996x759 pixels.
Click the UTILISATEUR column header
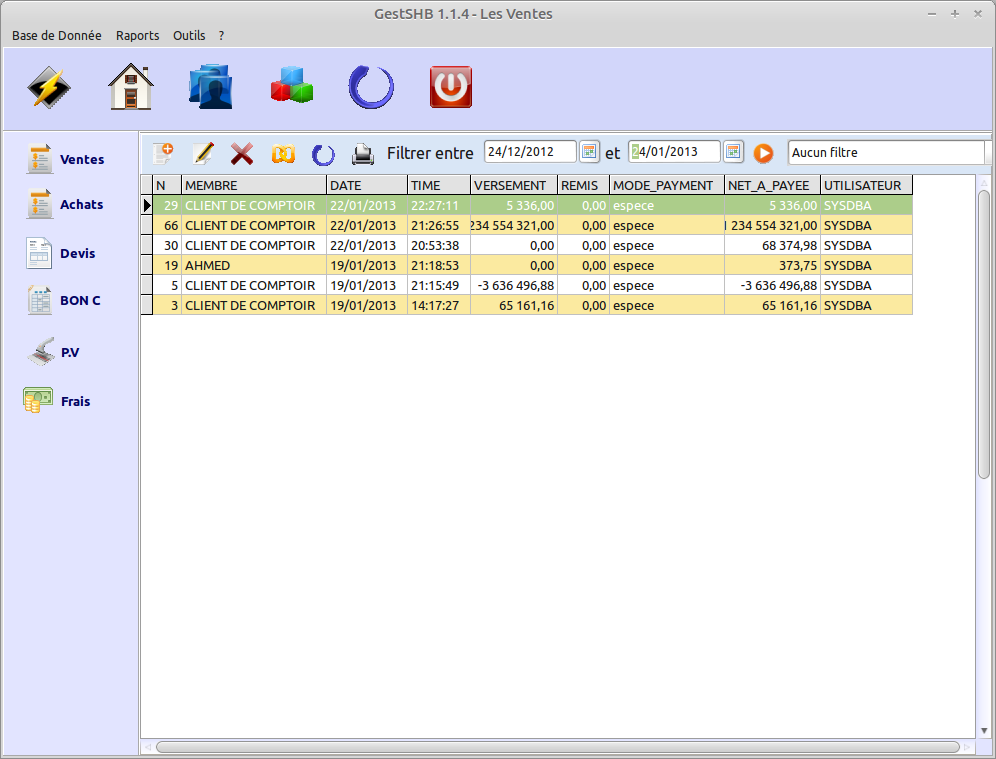pos(866,185)
